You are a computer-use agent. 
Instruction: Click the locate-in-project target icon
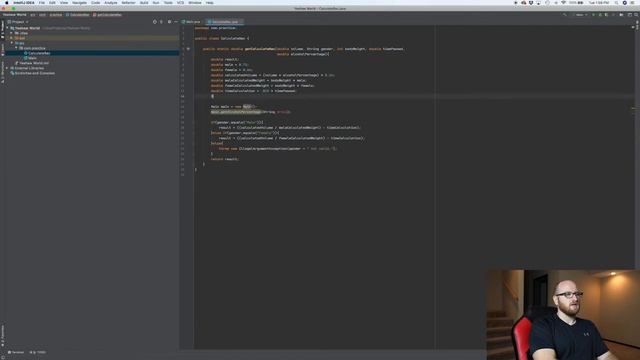tap(155, 22)
